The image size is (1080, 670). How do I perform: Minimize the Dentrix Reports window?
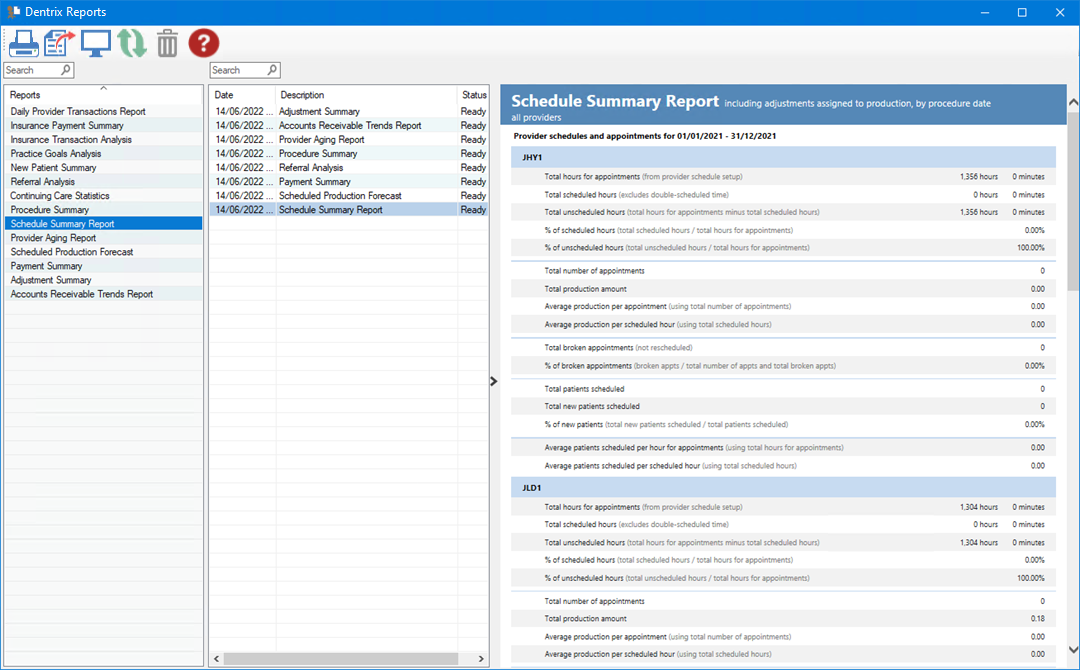[985, 12]
